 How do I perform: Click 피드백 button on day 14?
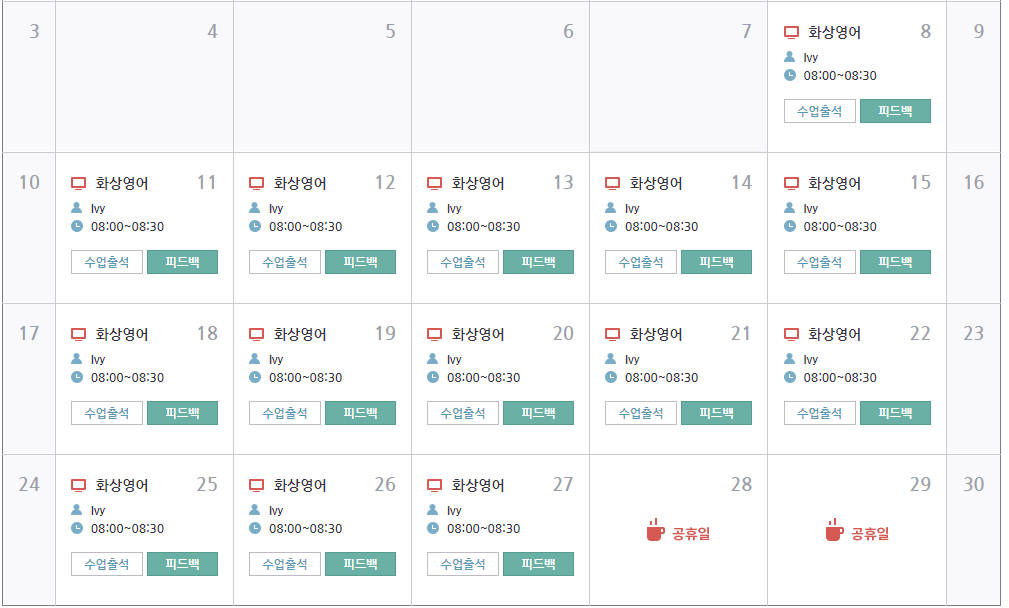click(716, 262)
